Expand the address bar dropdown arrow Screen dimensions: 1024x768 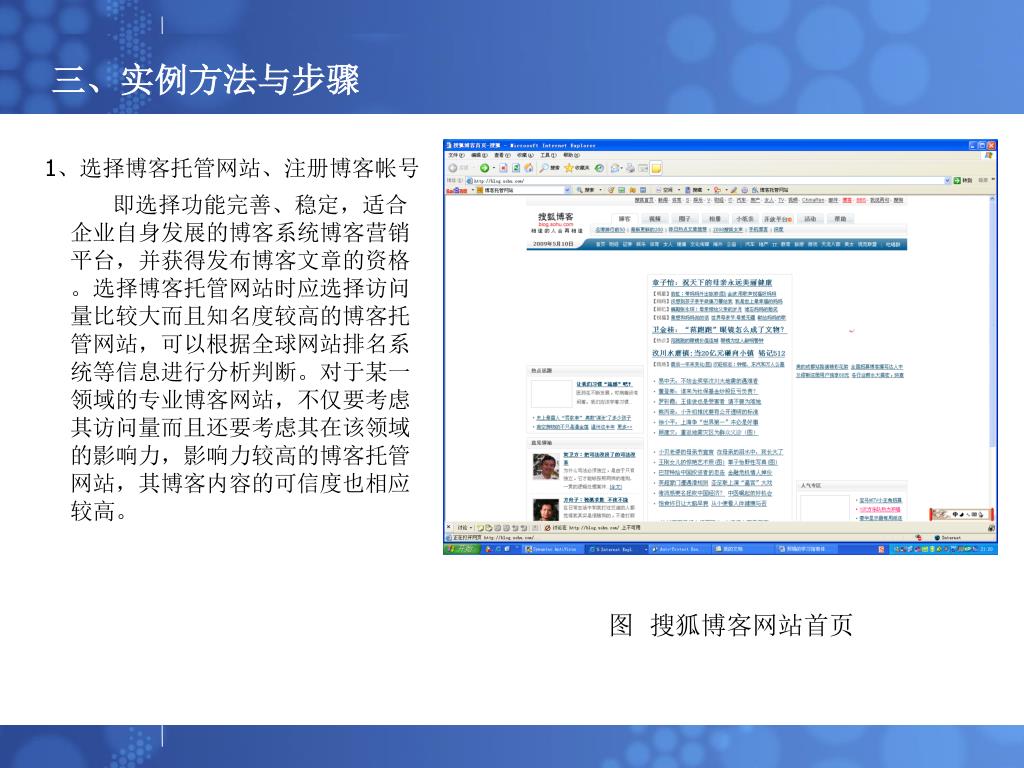tap(948, 180)
